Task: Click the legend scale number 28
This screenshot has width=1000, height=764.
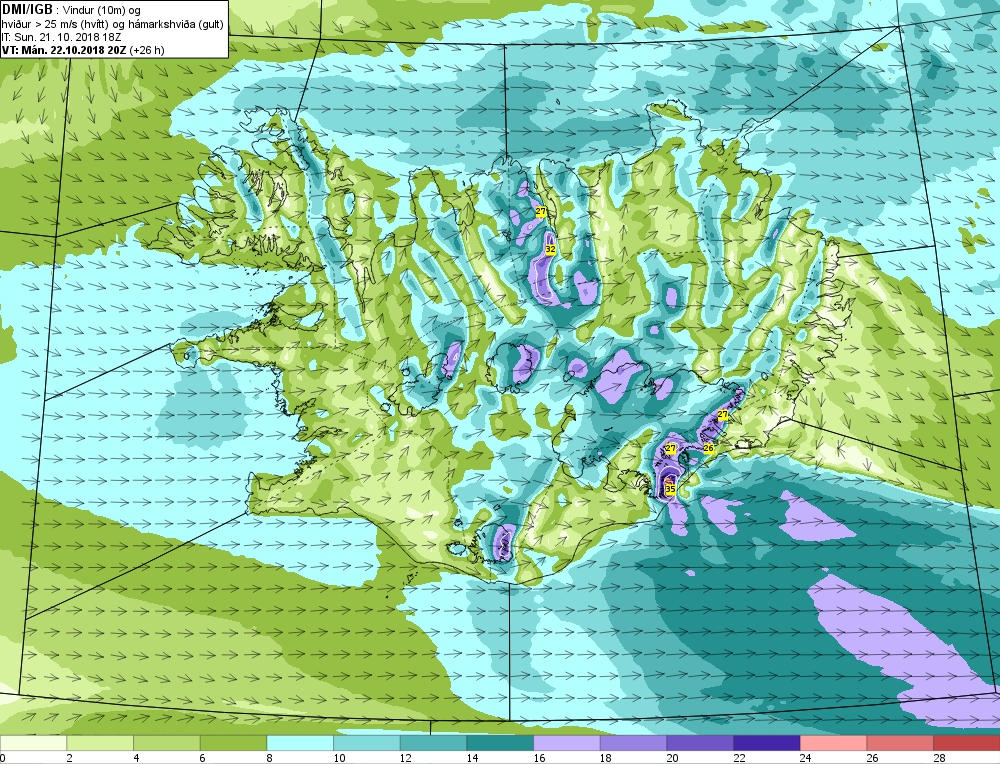Action: click(939, 758)
